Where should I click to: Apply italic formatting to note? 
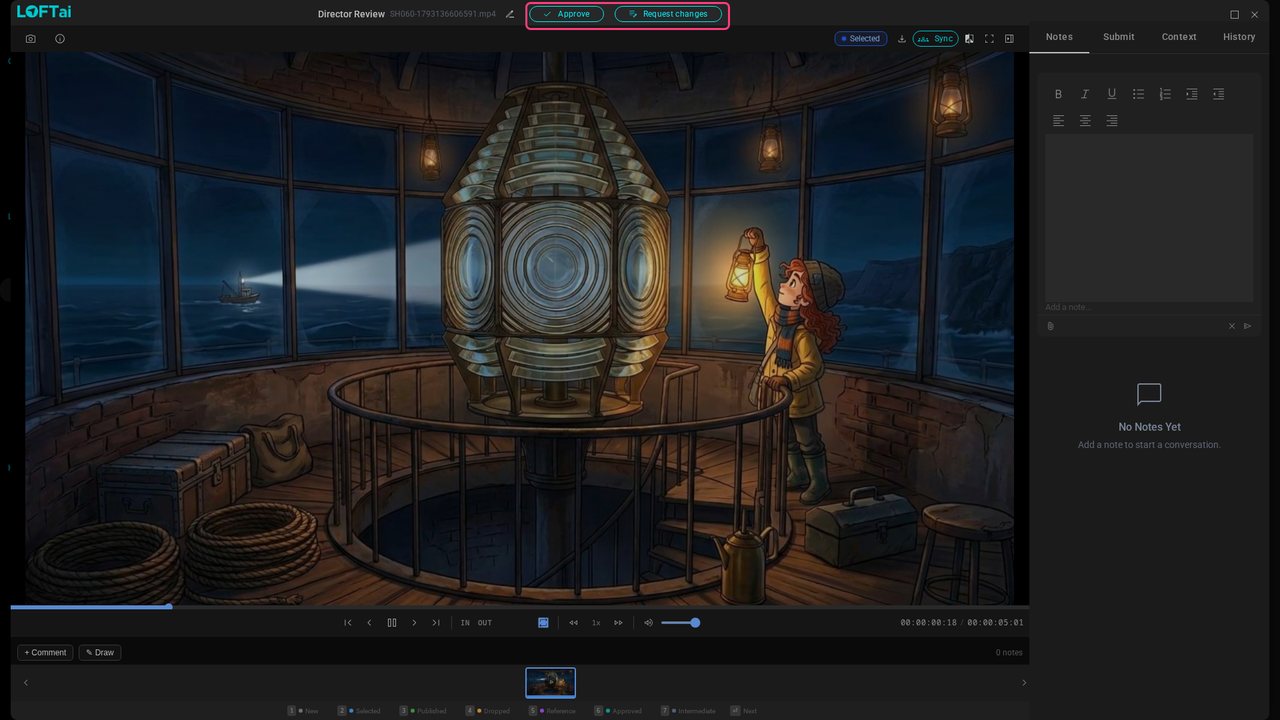pyautogui.click(x=1085, y=94)
